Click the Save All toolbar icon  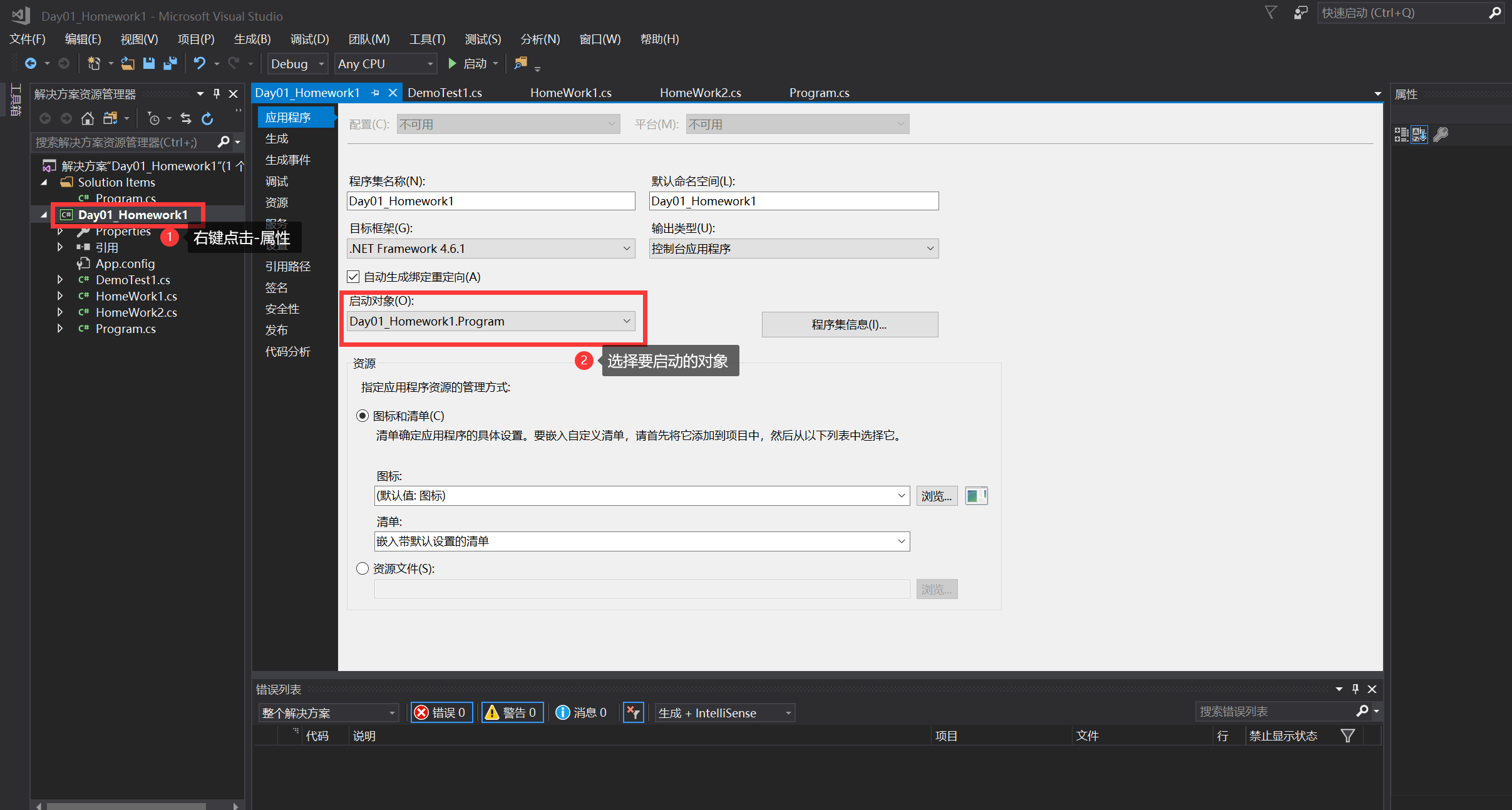coord(170,63)
